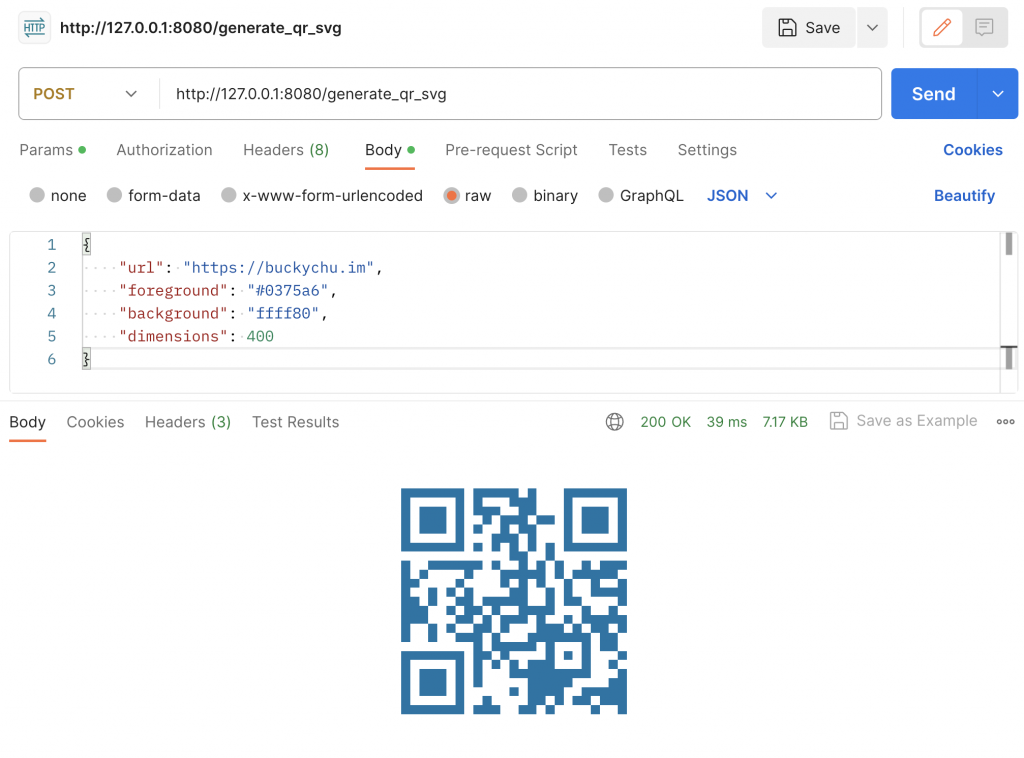Click the "#0375a6" foreground value
Image resolution: width=1024 pixels, height=758 pixels.
coord(287,291)
